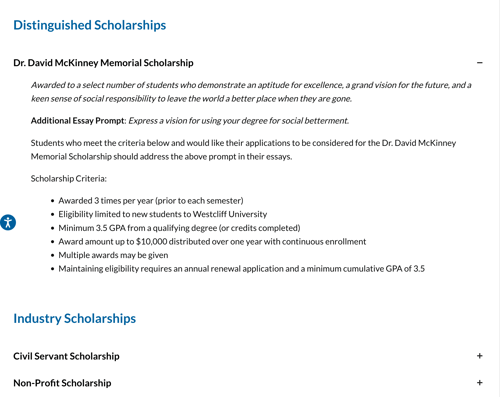Image resolution: width=500 pixels, height=397 pixels.
Task: Open the accessibility widget icon
Action: coord(8,222)
